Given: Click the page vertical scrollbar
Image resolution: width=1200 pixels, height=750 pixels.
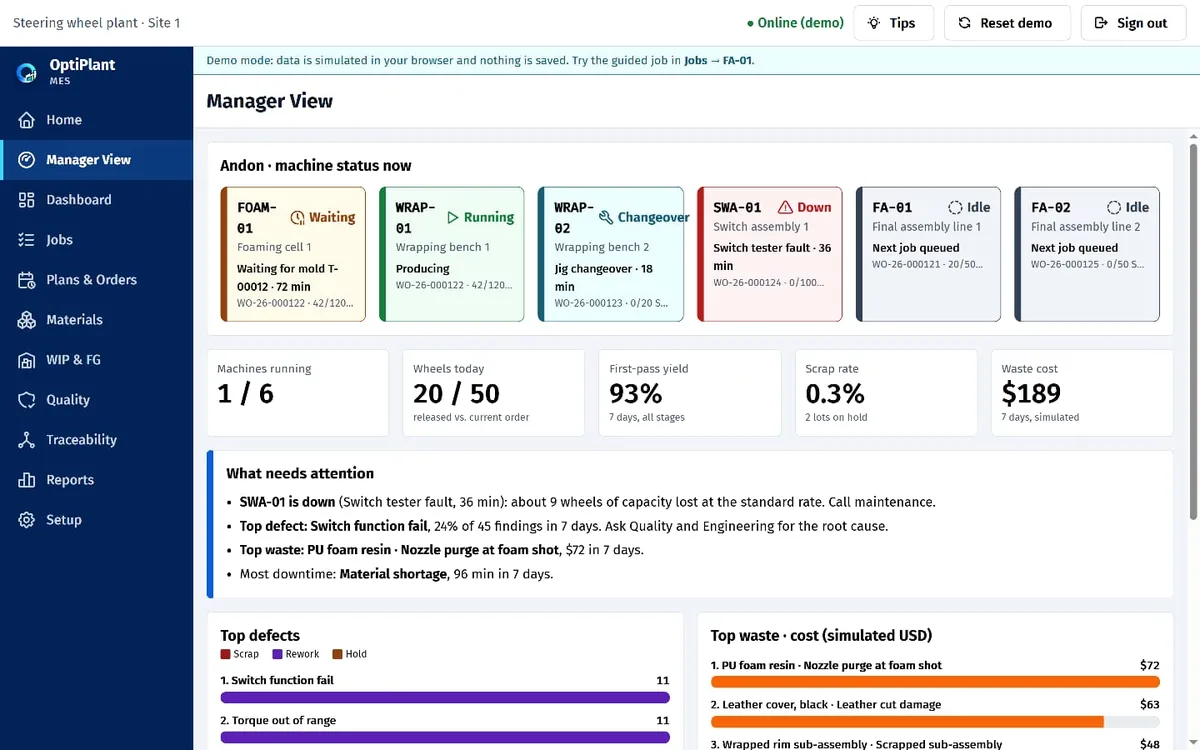Looking at the screenshot, I should (x=1192, y=330).
